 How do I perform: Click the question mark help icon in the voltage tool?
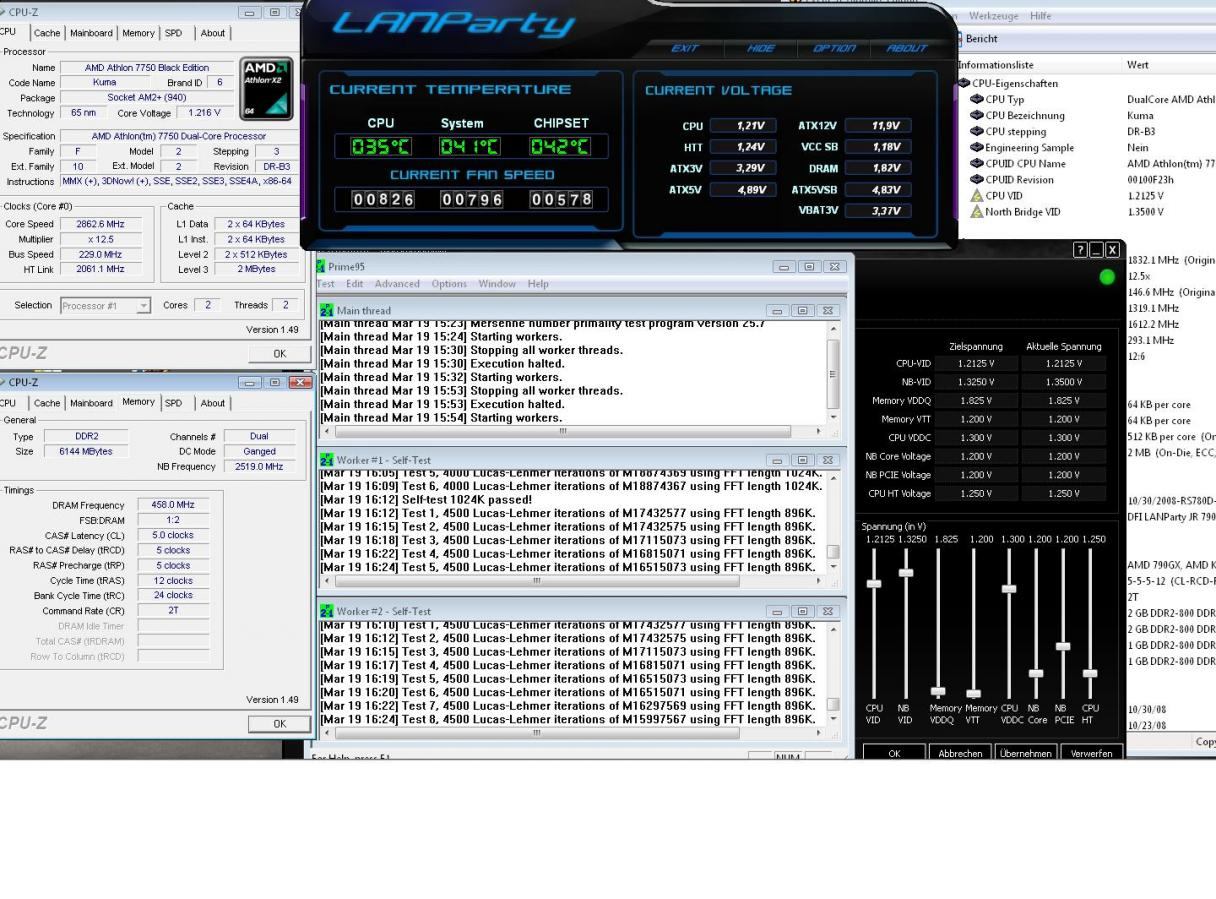(x=1081, y=251)
